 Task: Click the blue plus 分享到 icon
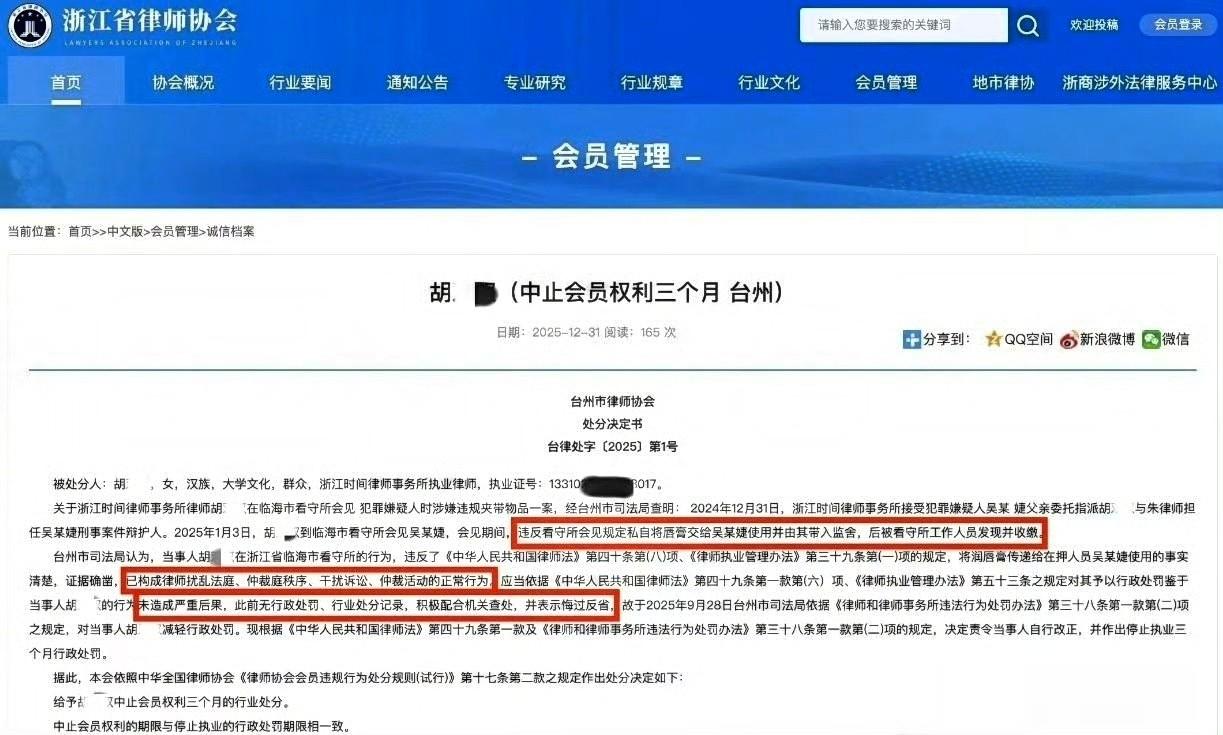coord(911,339)
